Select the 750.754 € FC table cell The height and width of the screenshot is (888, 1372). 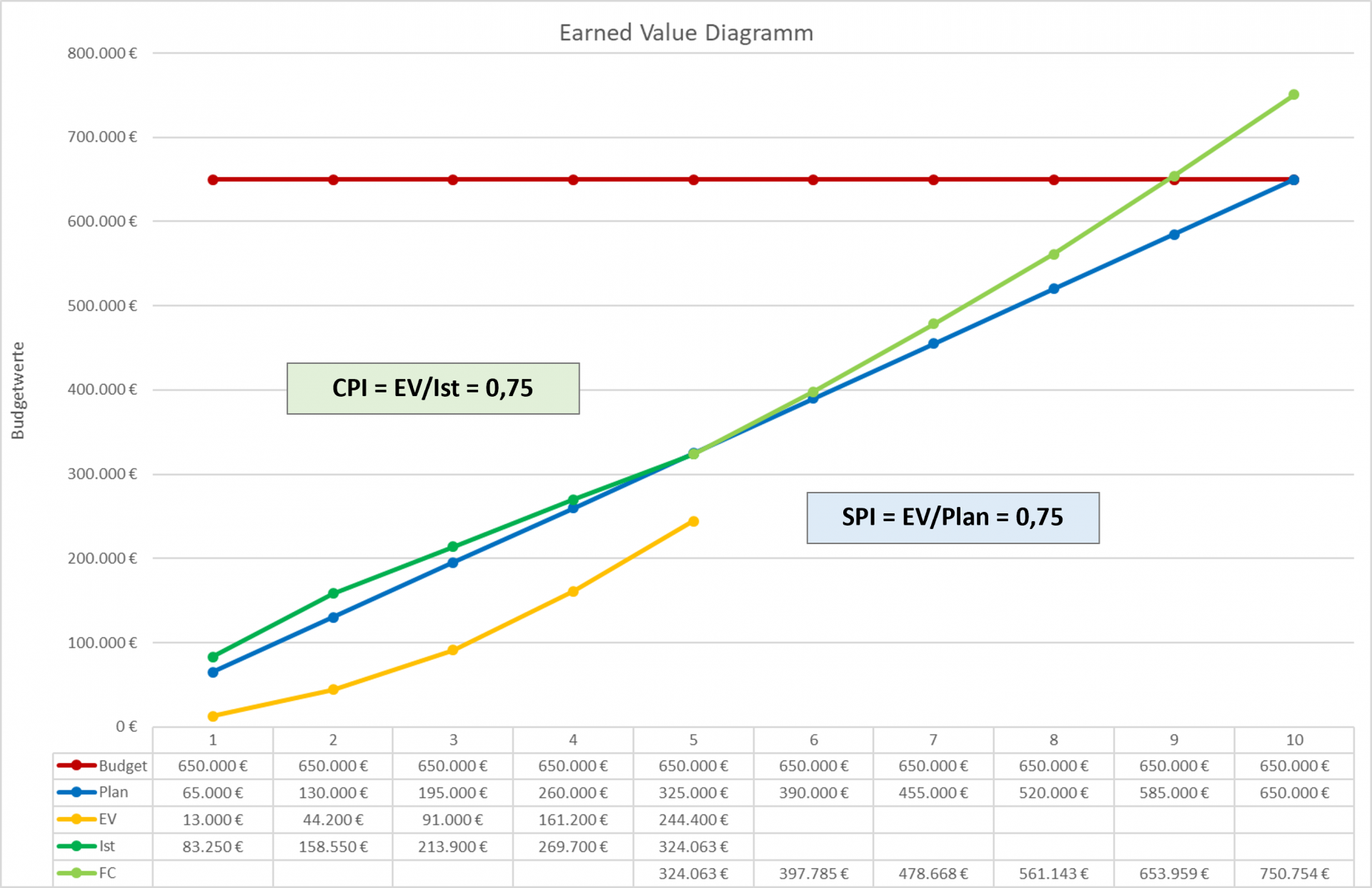point(1294,873)
